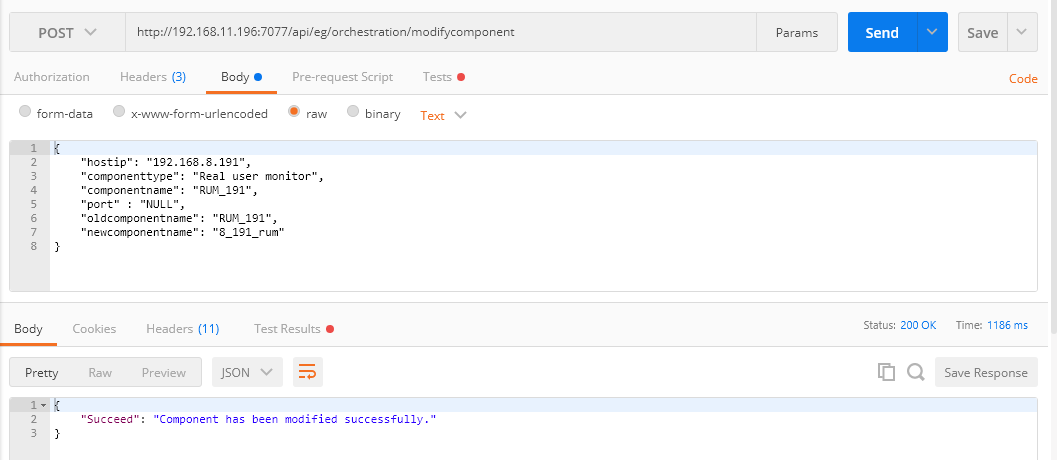Screen dimensions: 1059x460
Task: Open the Code snippet link
Action: (1023, 78)
